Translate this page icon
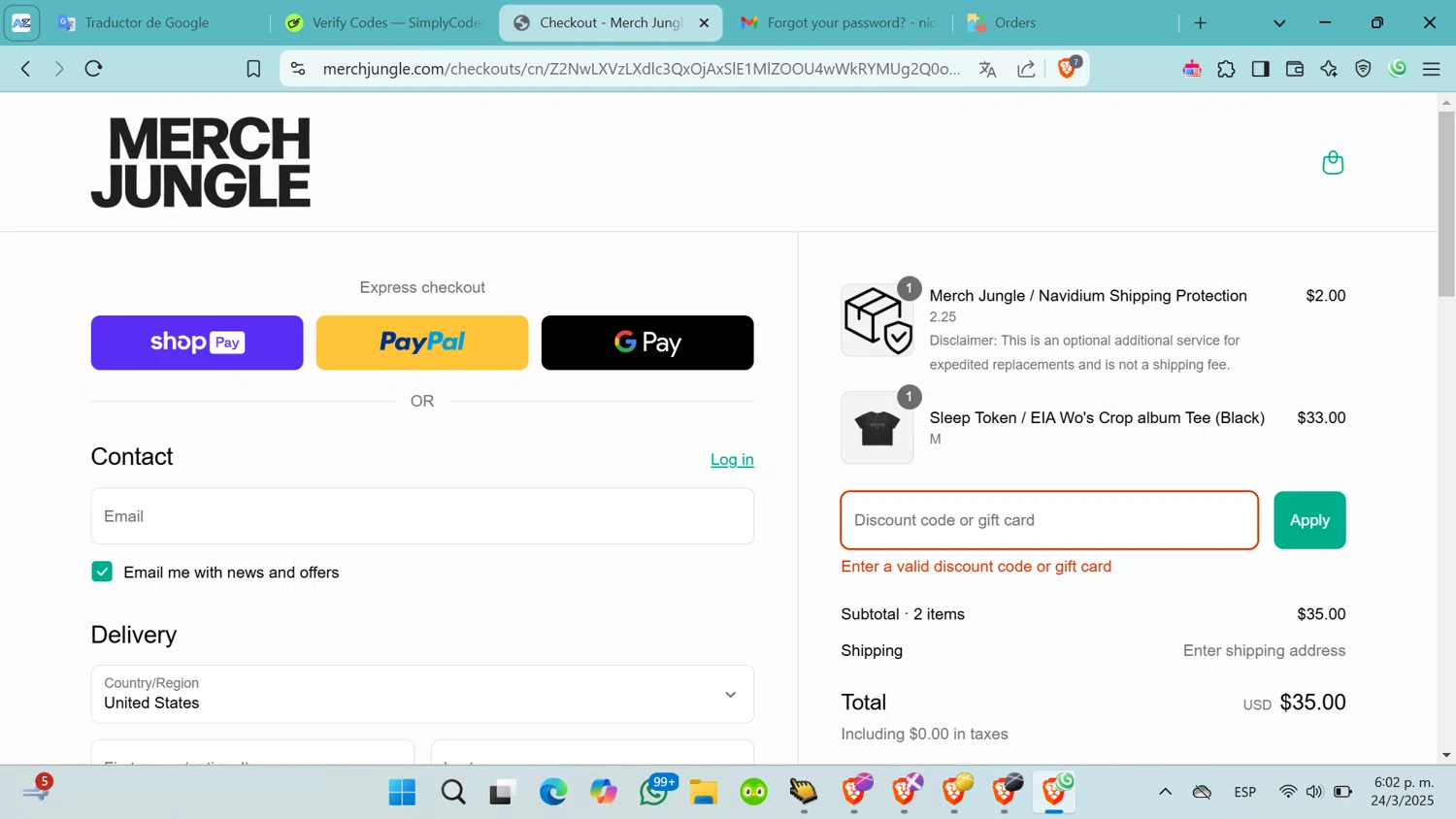Viewport: 1456px width, 819px height. 987,69
